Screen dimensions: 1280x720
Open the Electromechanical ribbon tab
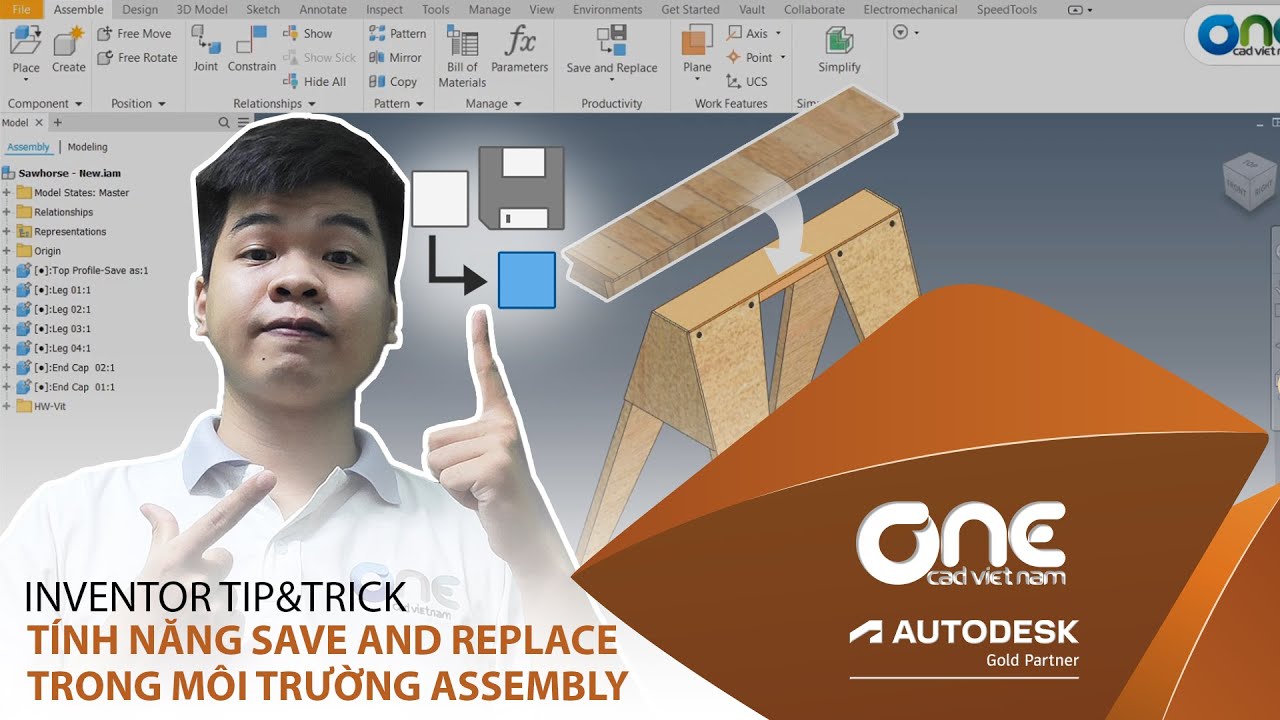pos(910,9)
